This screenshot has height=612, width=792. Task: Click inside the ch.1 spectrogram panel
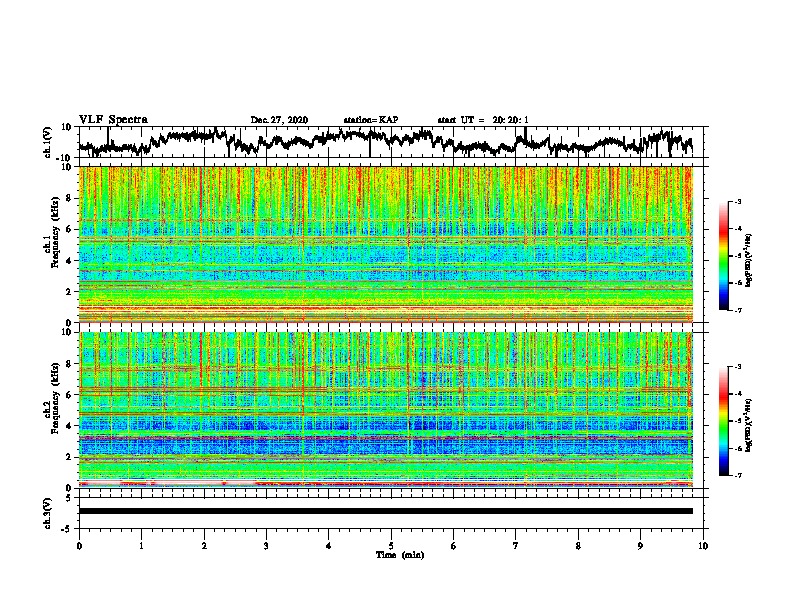pyautogui.click(x=386, y=244)
